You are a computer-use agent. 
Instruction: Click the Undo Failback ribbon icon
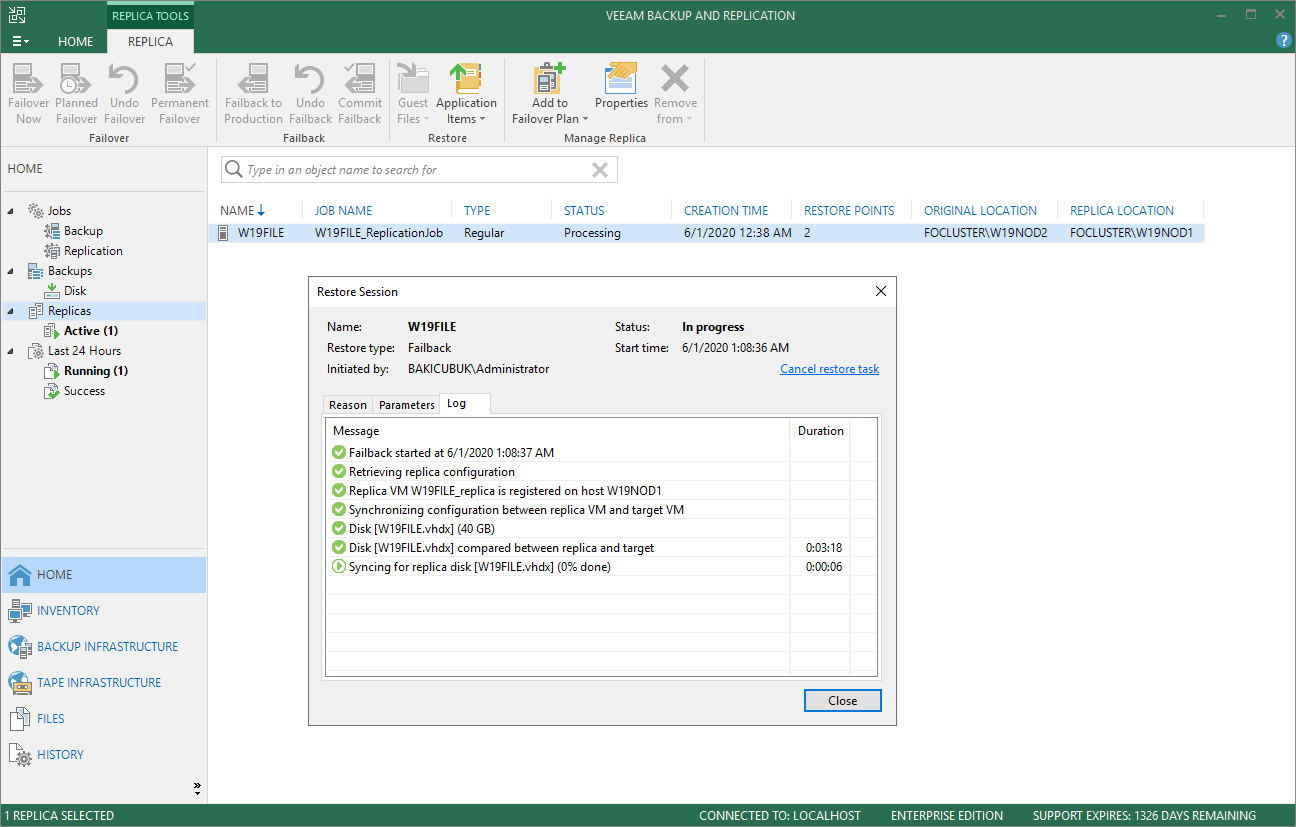click(310, 94)
